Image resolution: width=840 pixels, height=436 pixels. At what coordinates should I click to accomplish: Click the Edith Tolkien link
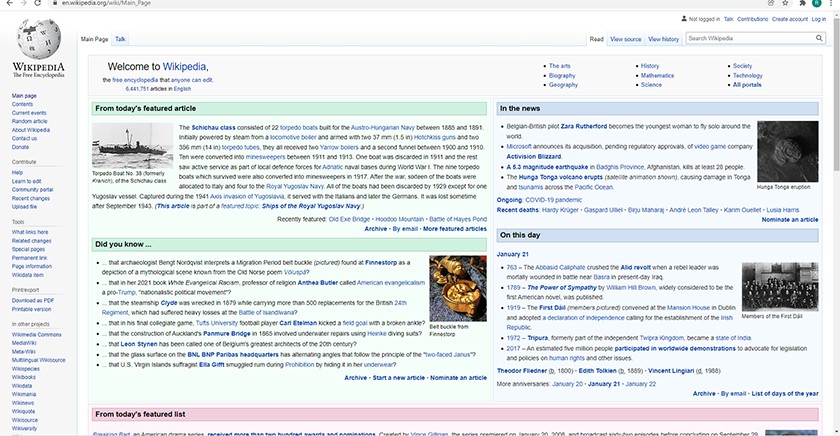pos(598,371)
